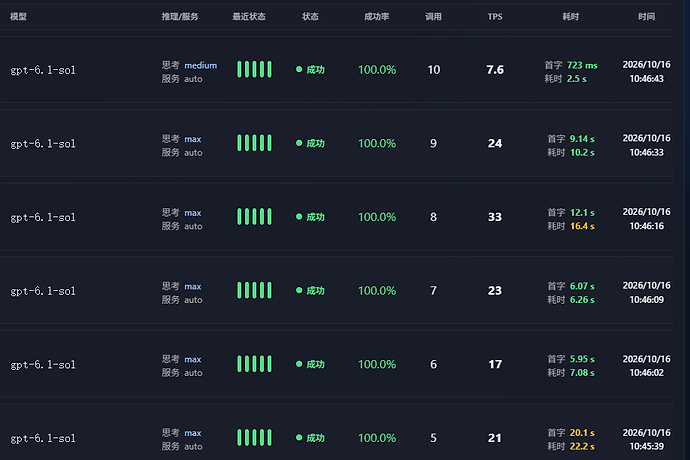The image size is (690, 460).
Task: Click the first-token latency 723 ms
Action: click(582, 66)
